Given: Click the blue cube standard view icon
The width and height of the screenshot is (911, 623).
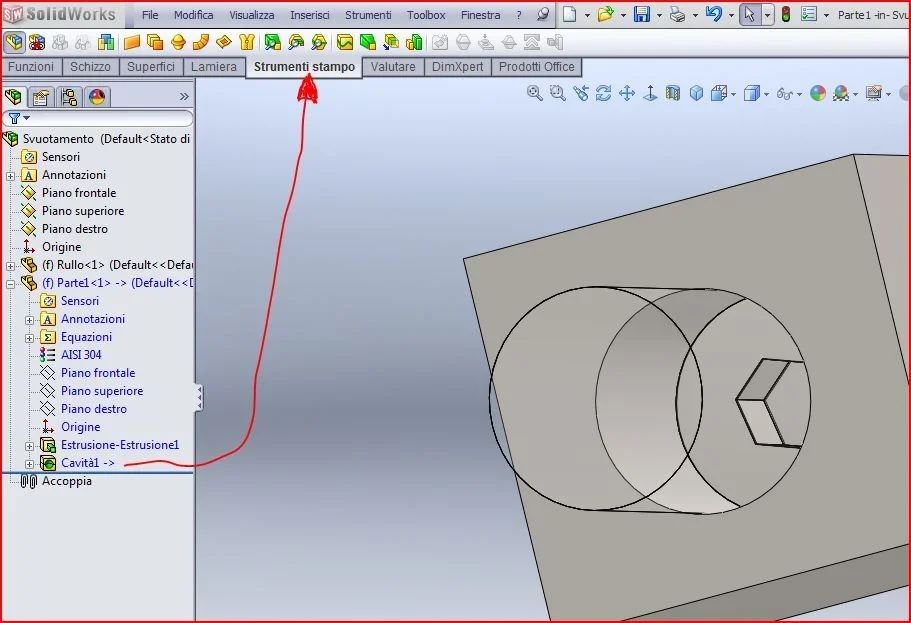Looking at the screenshot, I should (696, 93).
